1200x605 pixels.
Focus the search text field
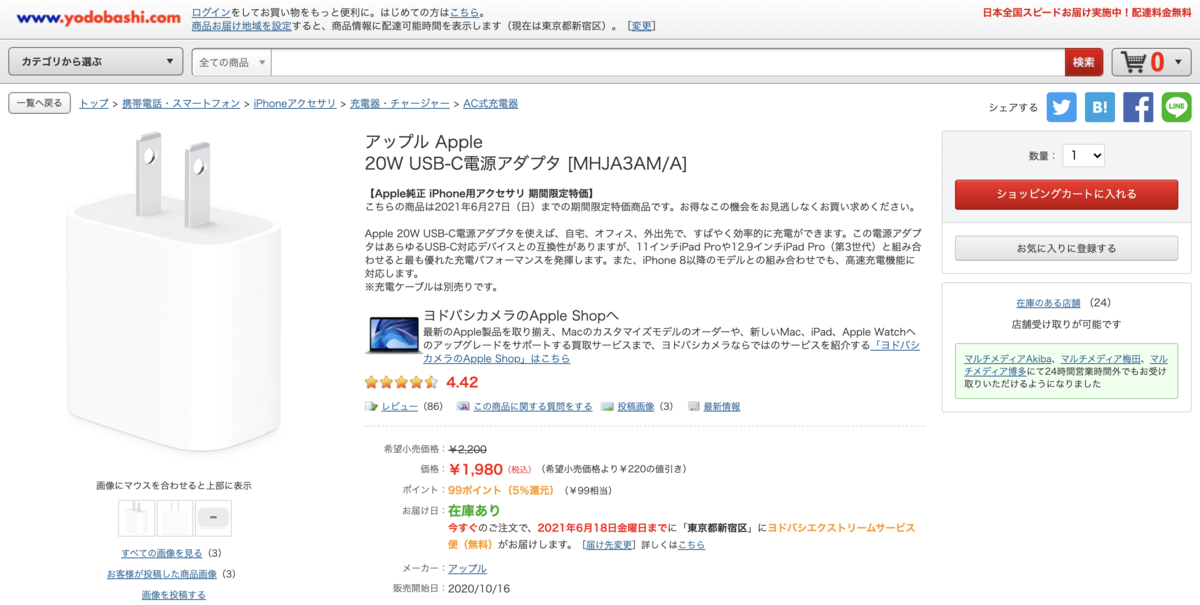[667, 62]
